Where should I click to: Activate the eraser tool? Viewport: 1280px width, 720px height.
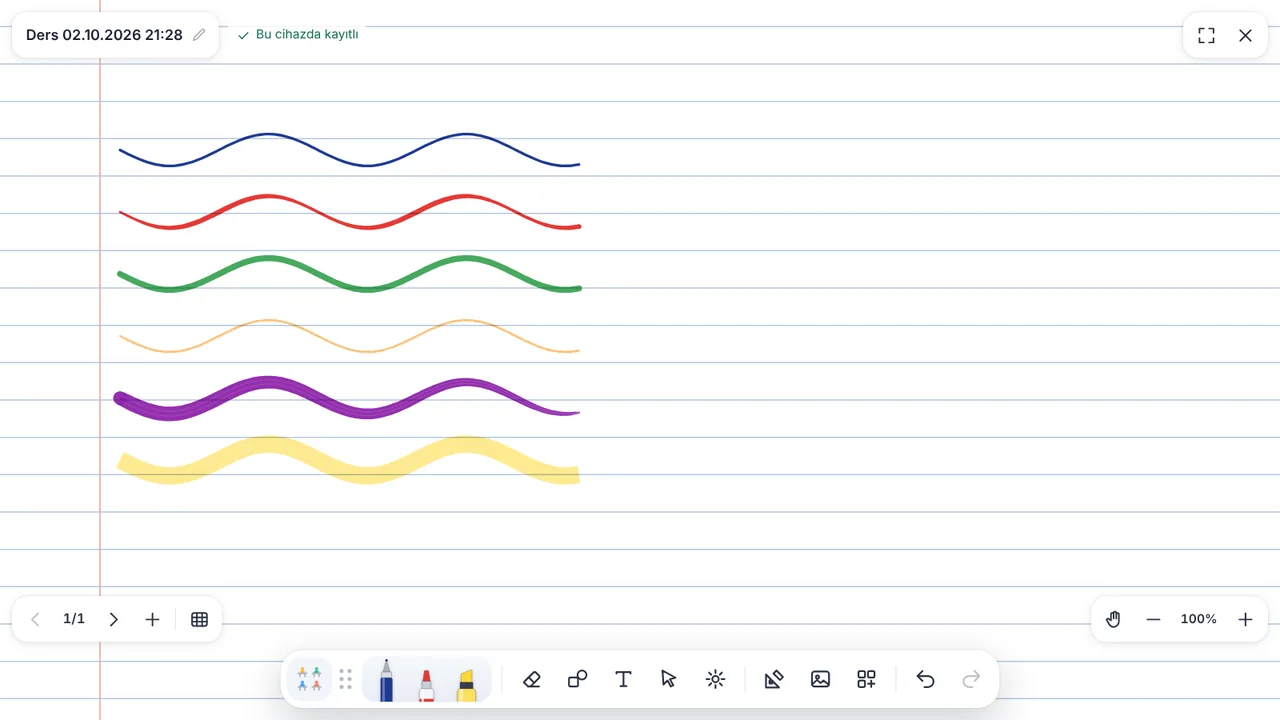tap(532, 680)
